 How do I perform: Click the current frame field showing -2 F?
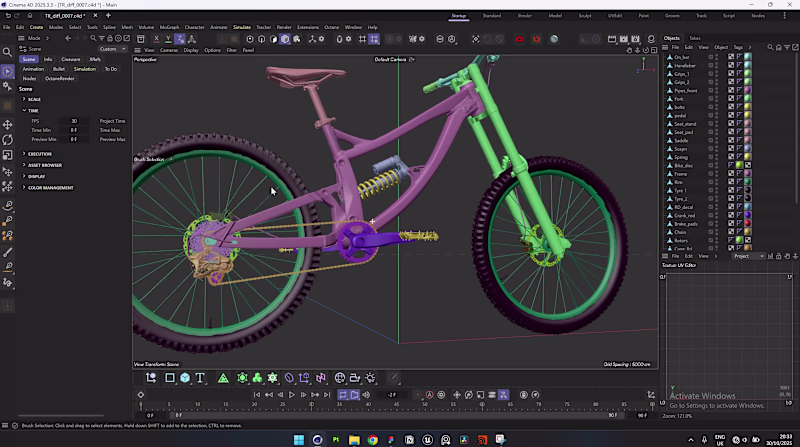point(392,394)
